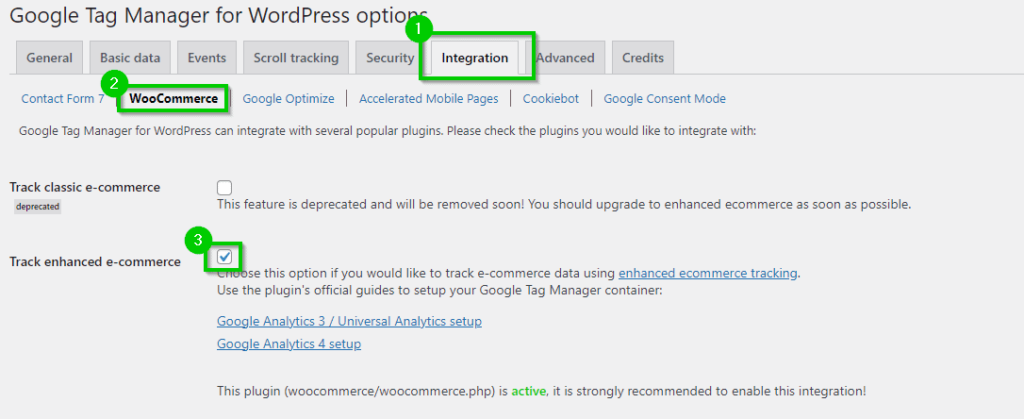
Task: Go to the Security tab
Action: pos(390,57)
